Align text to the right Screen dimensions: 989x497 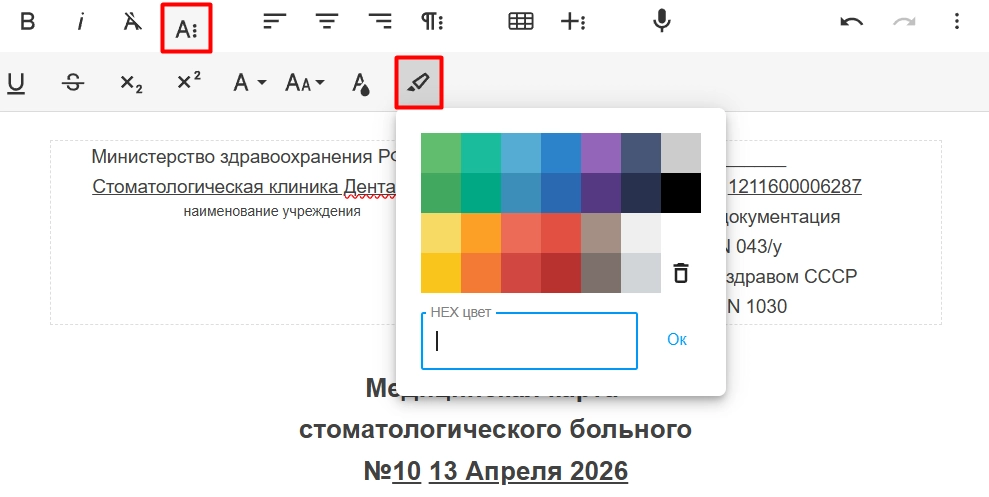(x=379, y=22)
